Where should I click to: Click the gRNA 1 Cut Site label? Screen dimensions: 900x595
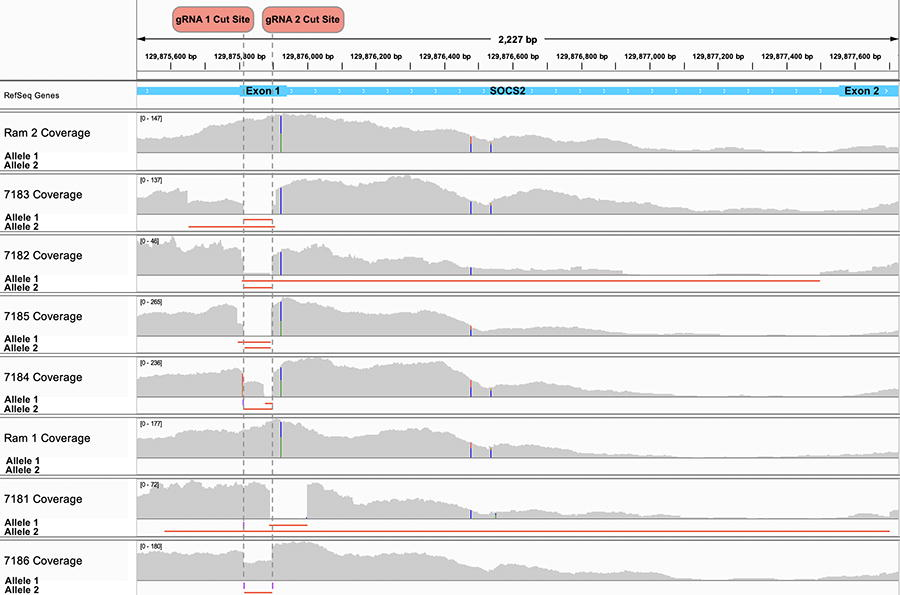pos(213,20)
